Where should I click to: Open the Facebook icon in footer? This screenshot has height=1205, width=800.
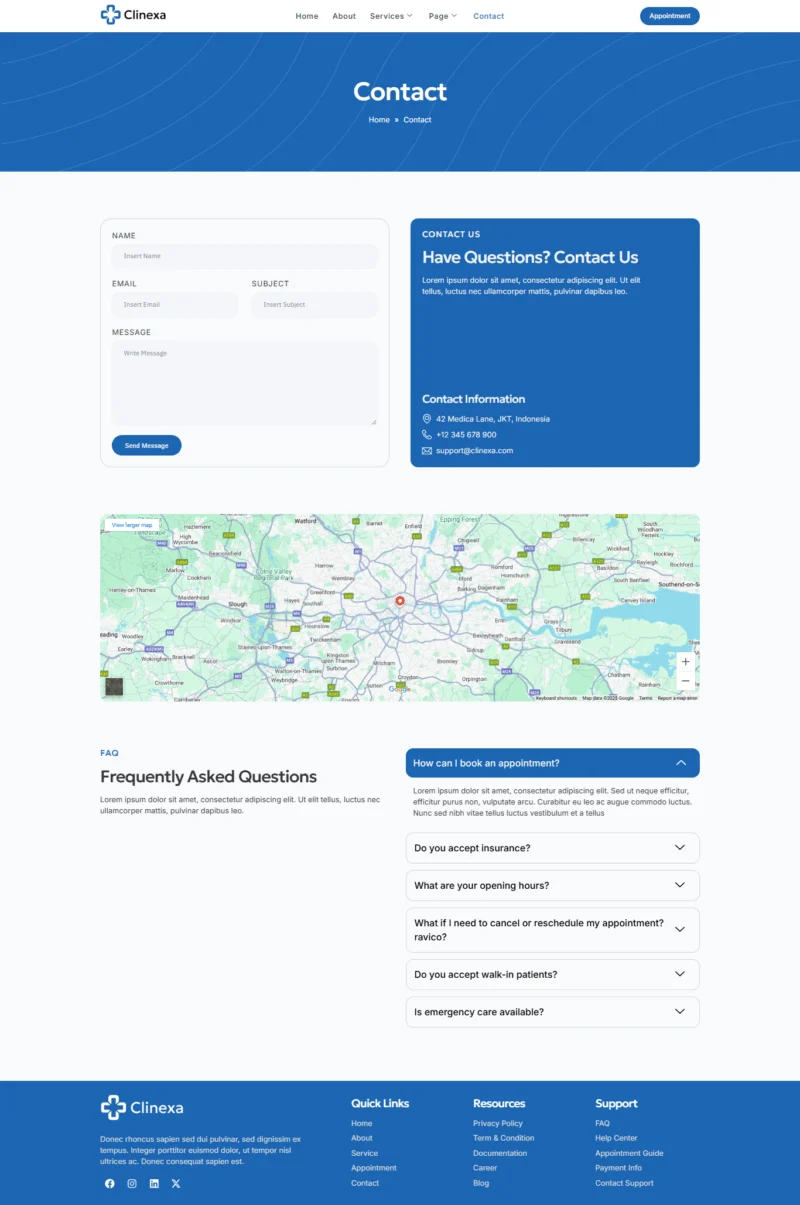point(110,1183)
